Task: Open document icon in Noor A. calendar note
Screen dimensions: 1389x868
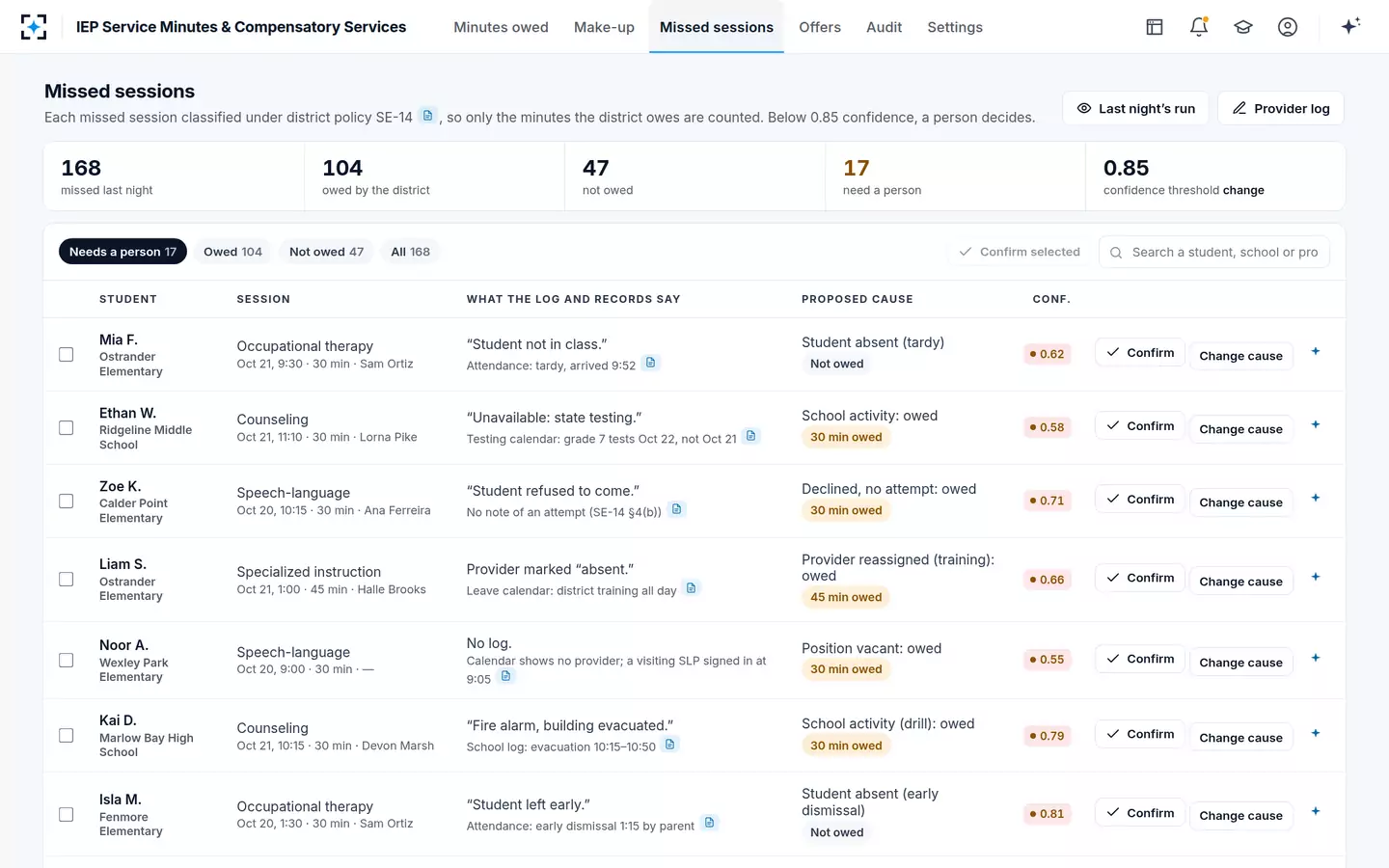Action: pos(505,676)
